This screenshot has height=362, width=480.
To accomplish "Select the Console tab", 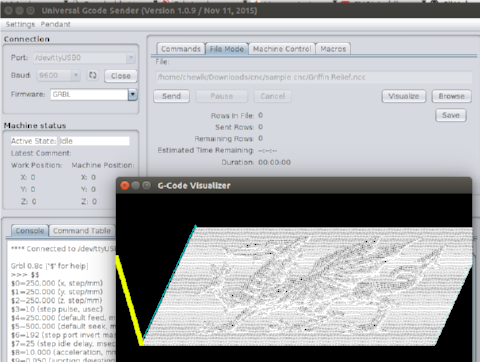I will point(30,231).
